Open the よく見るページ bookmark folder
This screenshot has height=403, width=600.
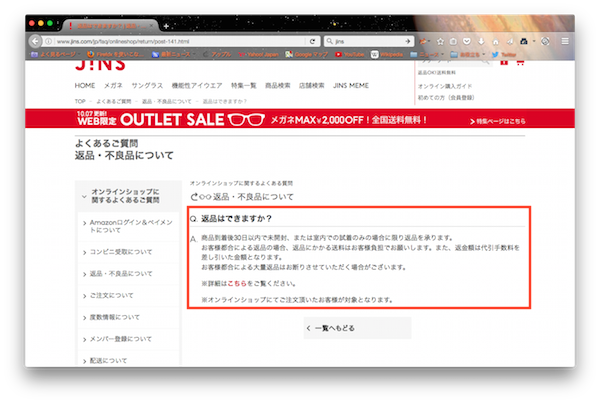pyautogui.click(x=55, y=54)
